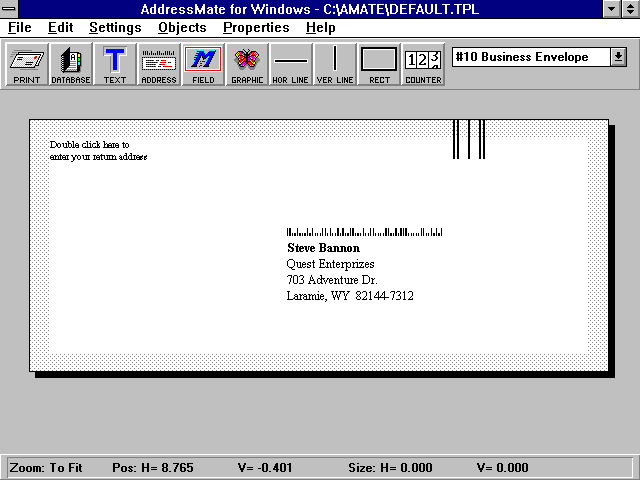Select the Steve Bannon address block
640x480 pixels.
click(350, 271)
